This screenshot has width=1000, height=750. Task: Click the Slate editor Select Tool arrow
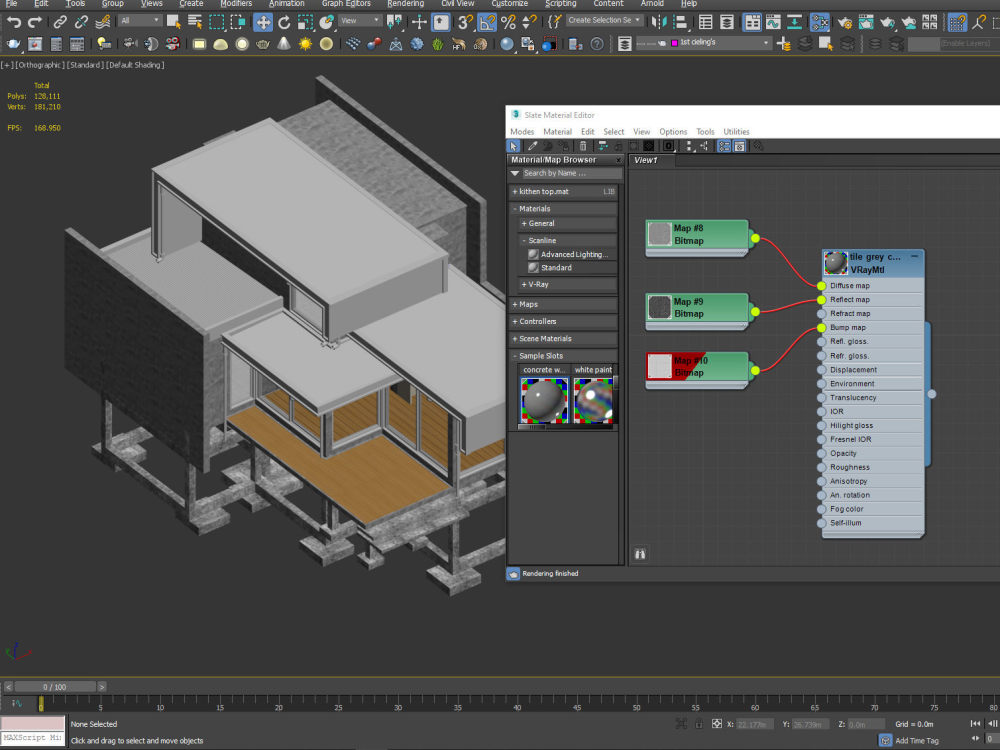tap(513, 146)
